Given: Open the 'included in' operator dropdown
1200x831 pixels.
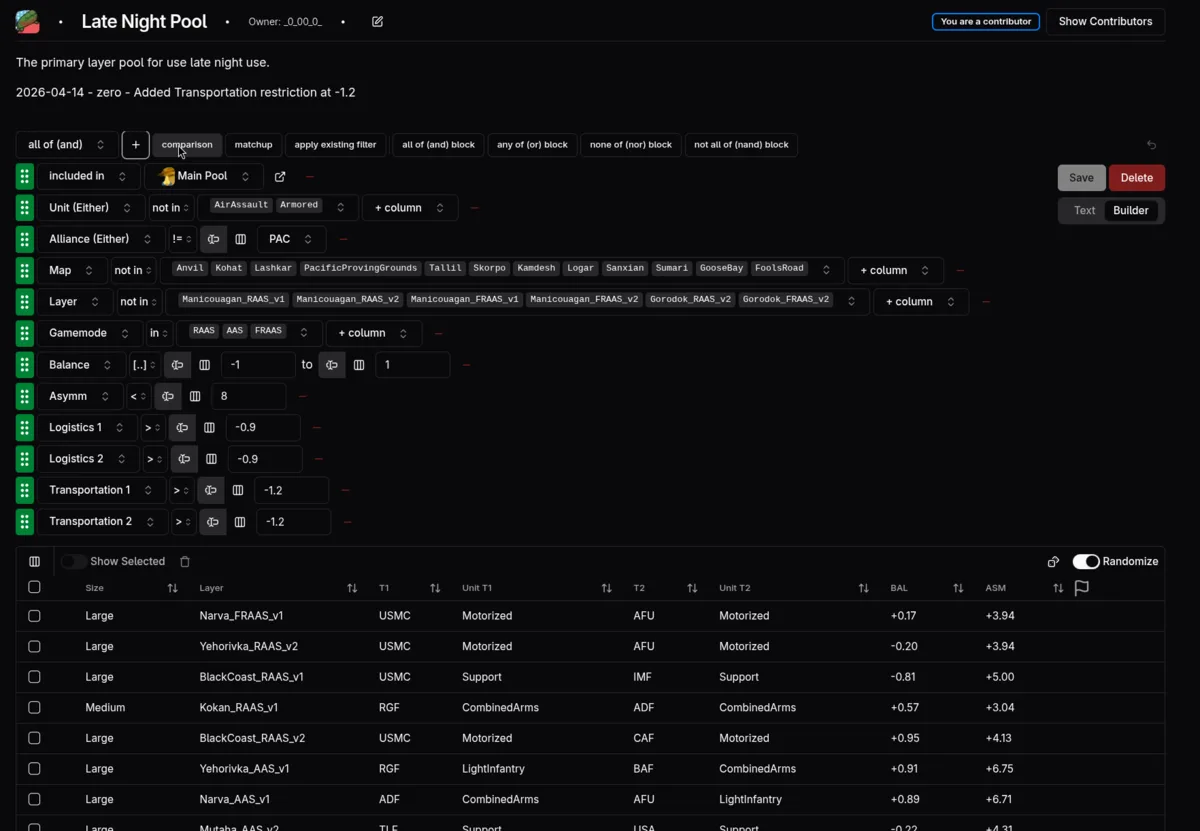Looking at the screenshot, I should [x=88, y=176].
